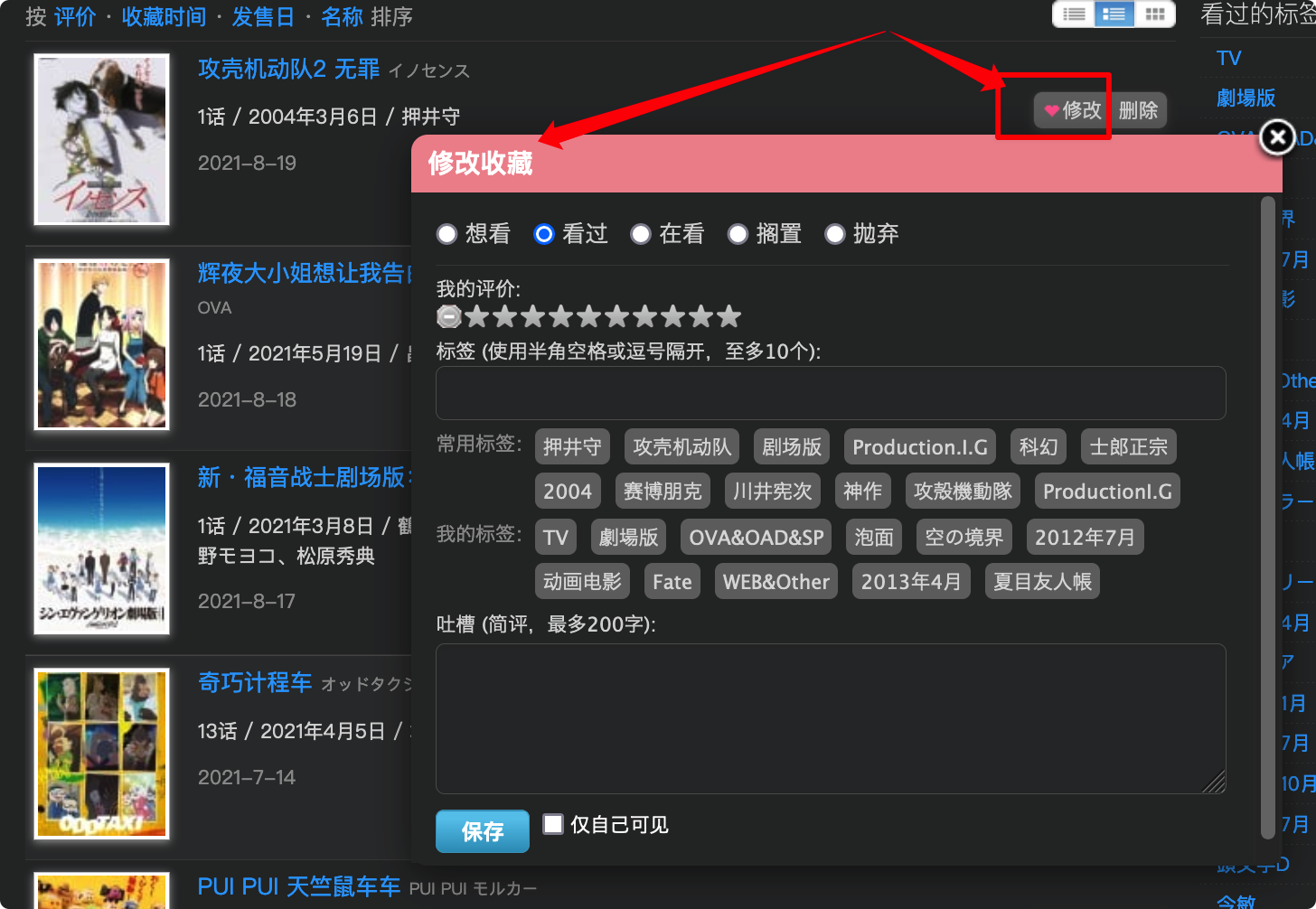
Task: Click the 修改 button with heart
Action: coord(1073,110)
